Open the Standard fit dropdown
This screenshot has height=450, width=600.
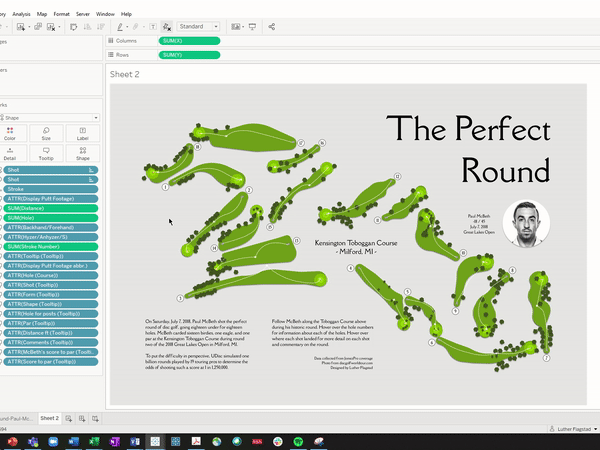tap(199, 26)
